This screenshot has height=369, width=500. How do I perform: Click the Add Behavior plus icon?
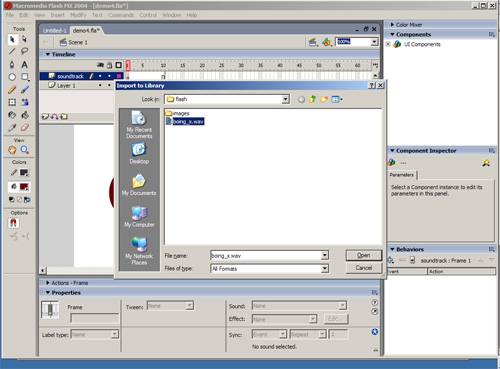391,260
